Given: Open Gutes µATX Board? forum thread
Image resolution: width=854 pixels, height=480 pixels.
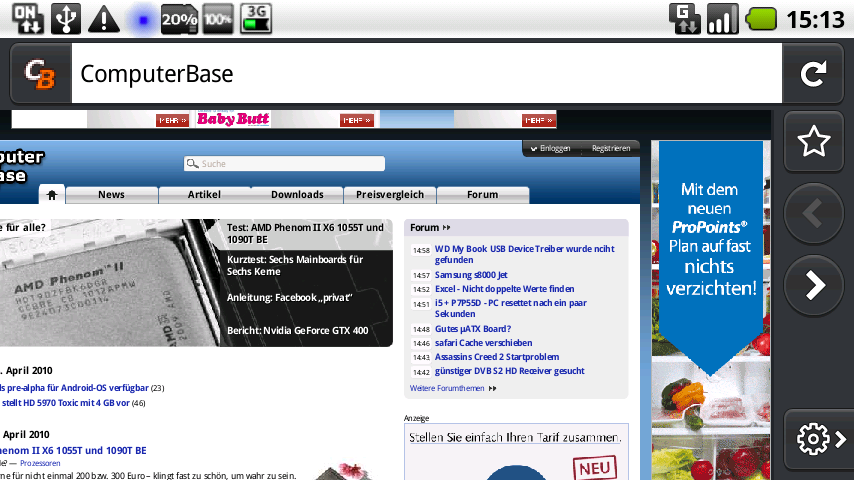Looking at the screenshot, I should 473,329.
